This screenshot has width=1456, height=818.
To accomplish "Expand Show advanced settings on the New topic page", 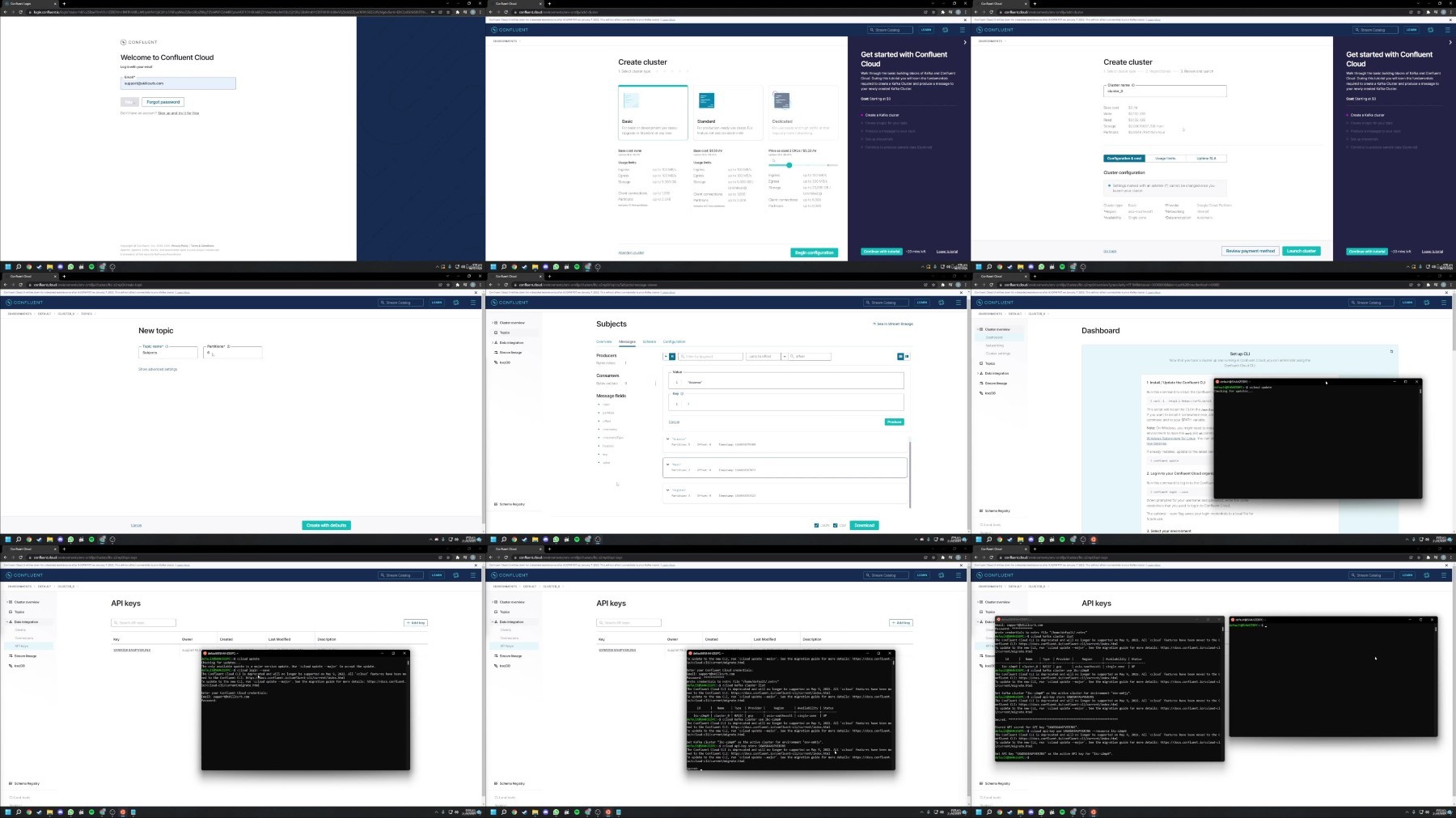I will point(158,369).
